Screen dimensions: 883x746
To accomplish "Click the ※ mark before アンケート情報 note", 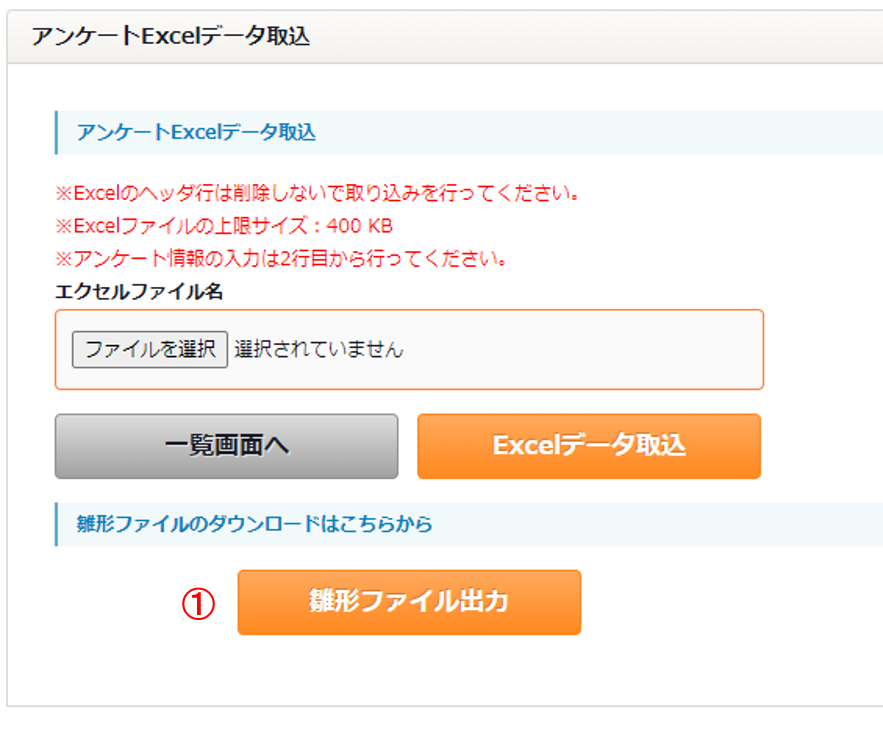I will tap(64, 258).
